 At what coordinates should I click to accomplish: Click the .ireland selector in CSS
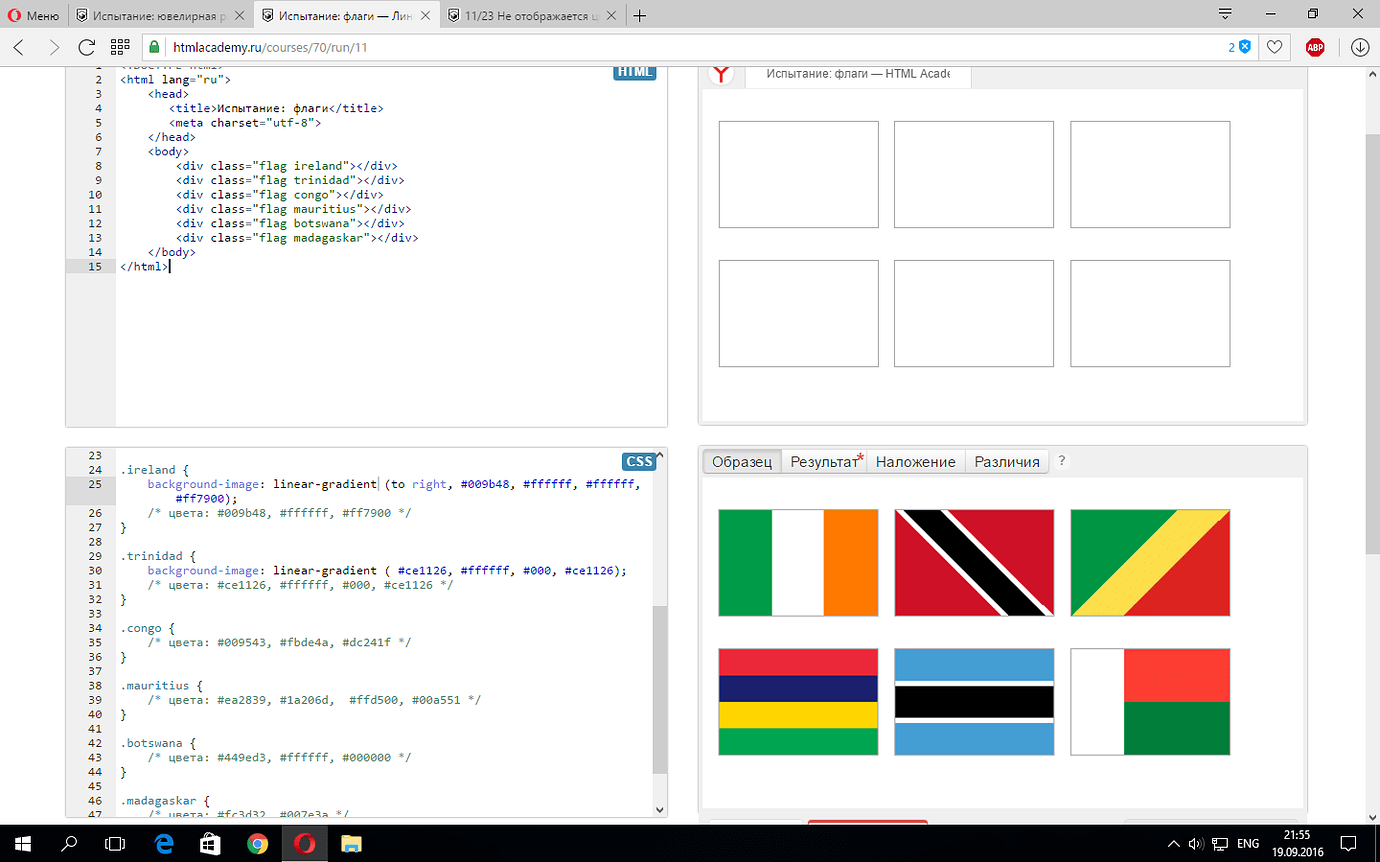[148, 470]
